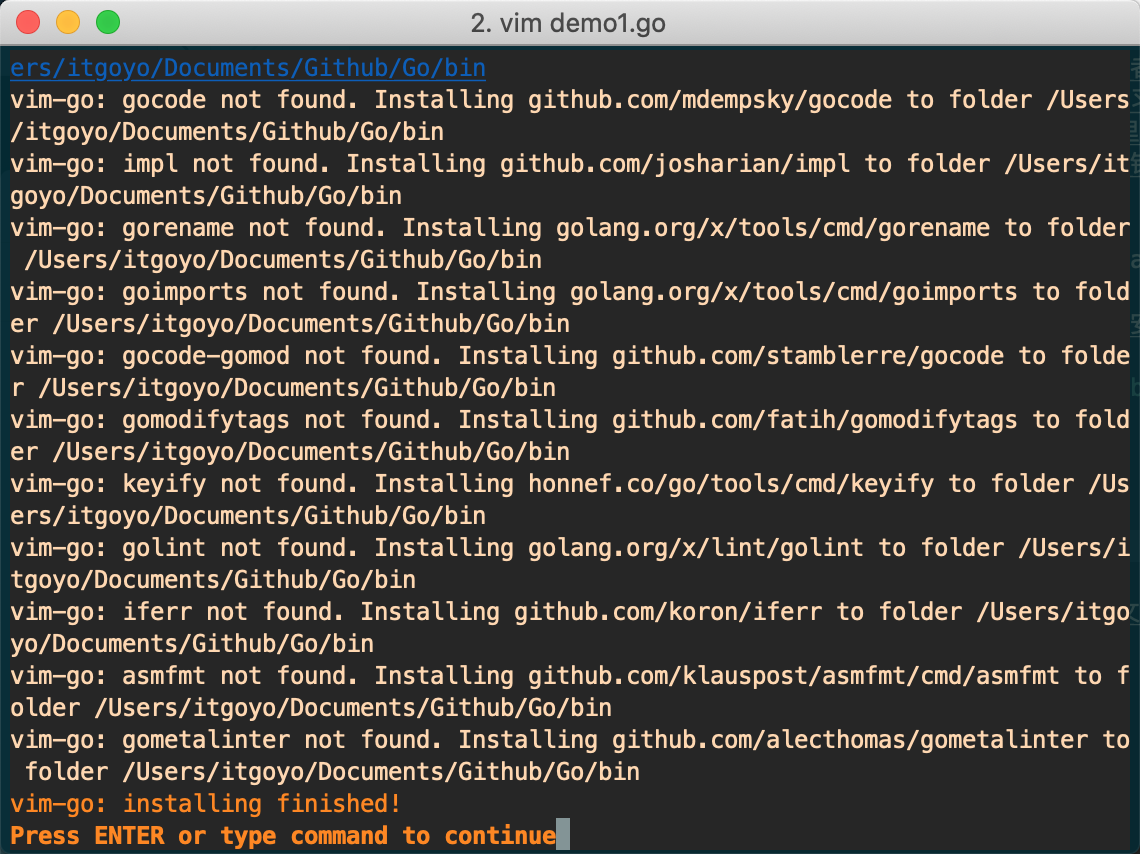Click 'github.com/koron/iferr' package path
Image resolution: width=1140 pixels, height=854 pixels.
[x=668, y=611]
